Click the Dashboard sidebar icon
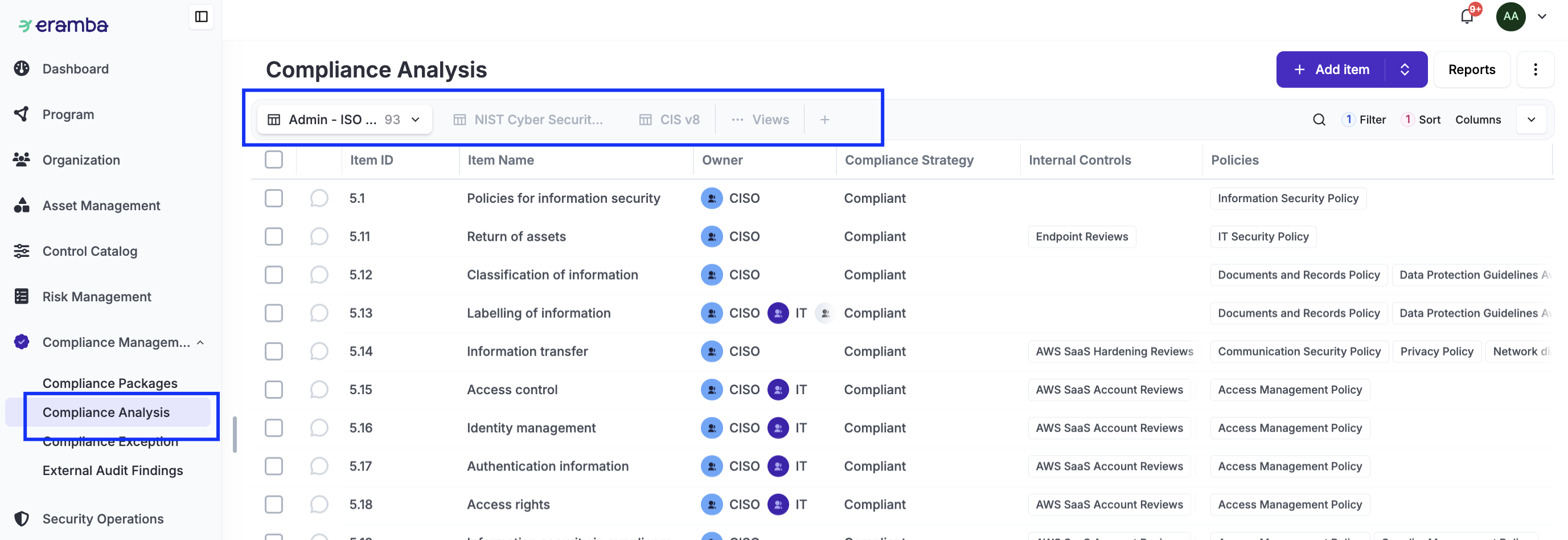The image size is (1568, 540). (22, 69)
